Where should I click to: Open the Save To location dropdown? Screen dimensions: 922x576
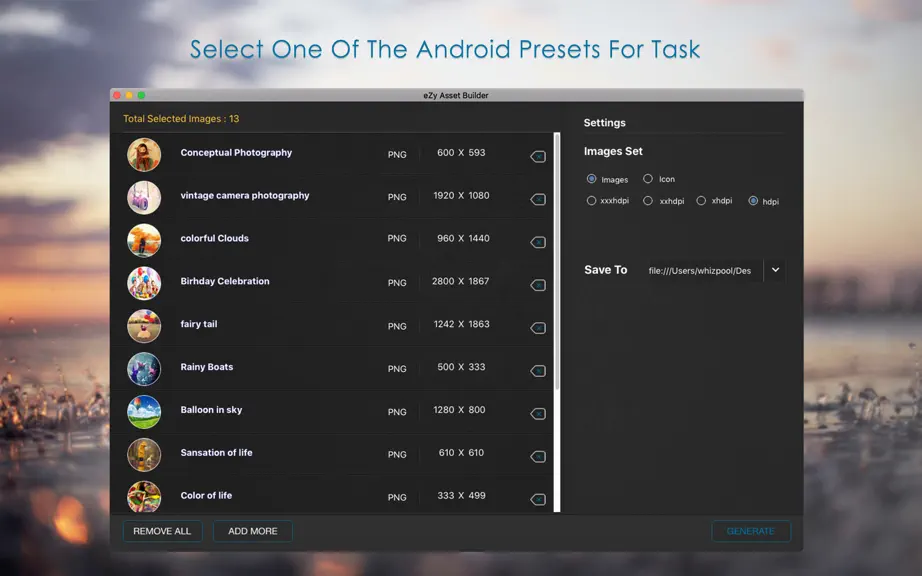point(775,270)
